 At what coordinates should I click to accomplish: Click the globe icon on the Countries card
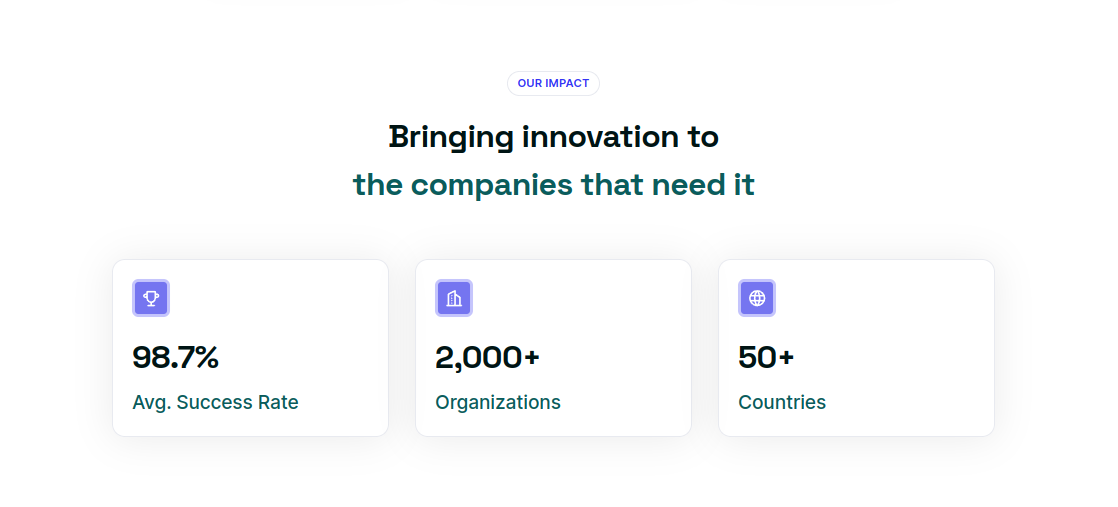[757, 298]
